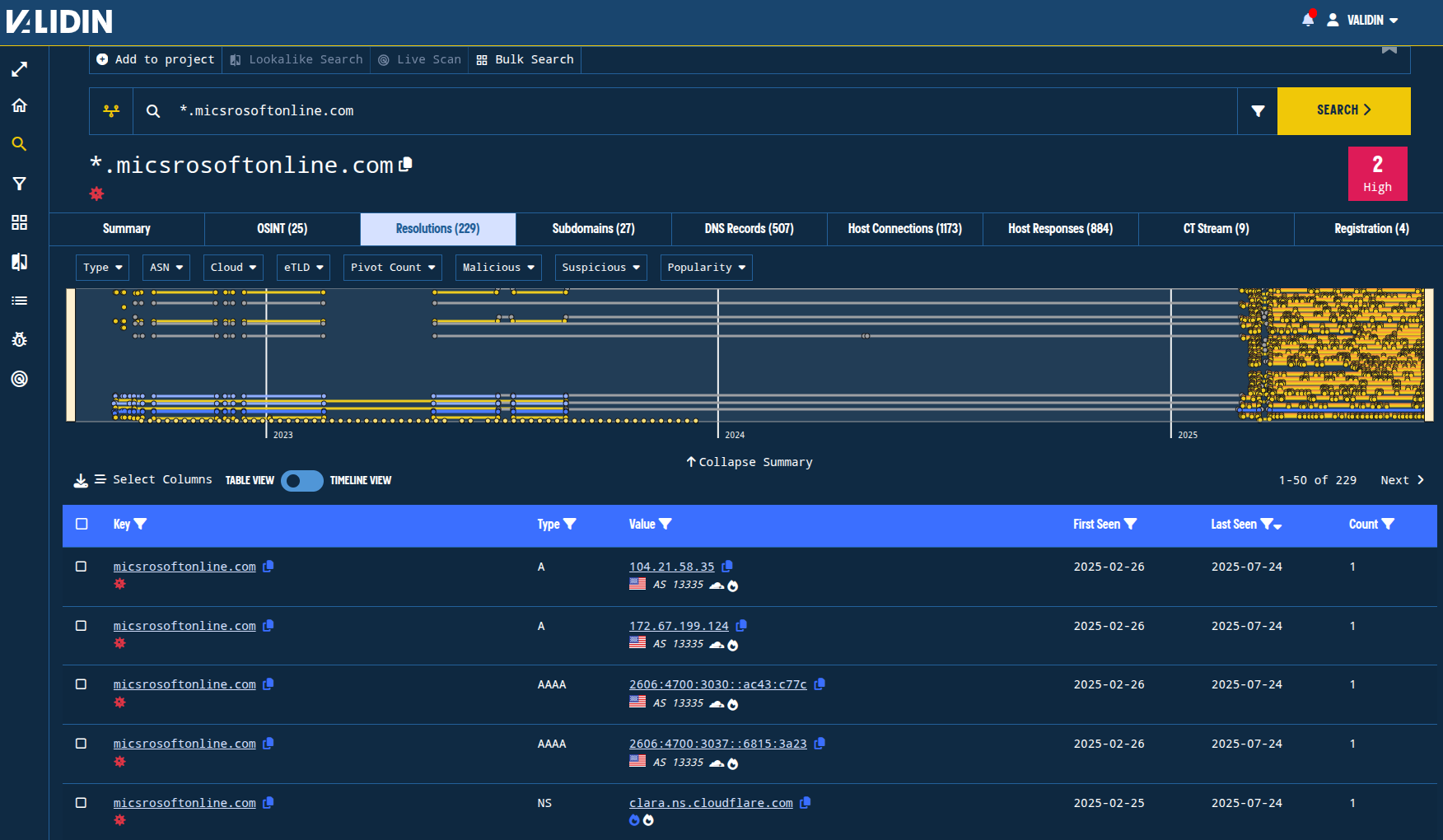
Task: Check the select-all header checkbox
Action: coord(82,524)
